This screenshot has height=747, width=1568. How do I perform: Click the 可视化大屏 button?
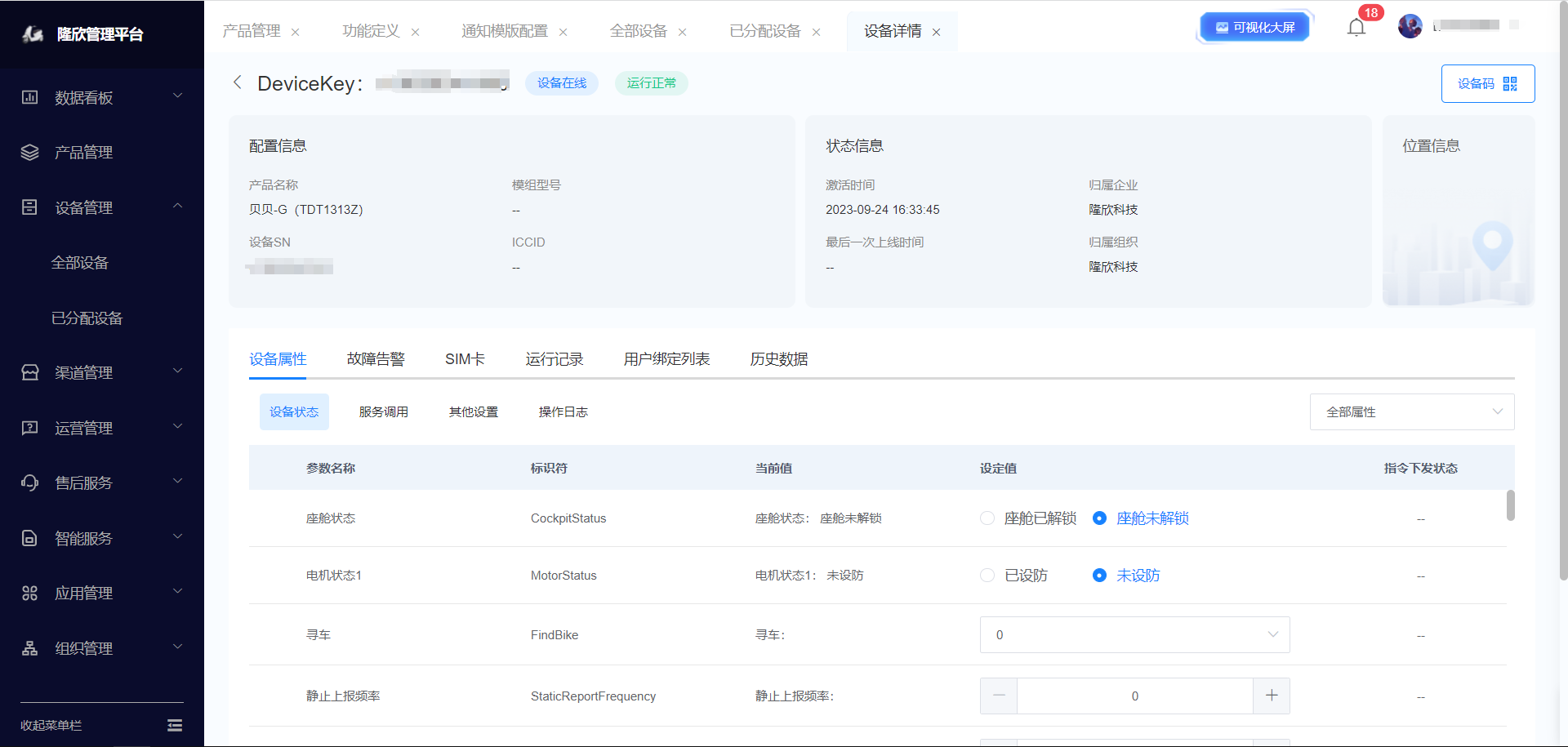click(1254, 28)
